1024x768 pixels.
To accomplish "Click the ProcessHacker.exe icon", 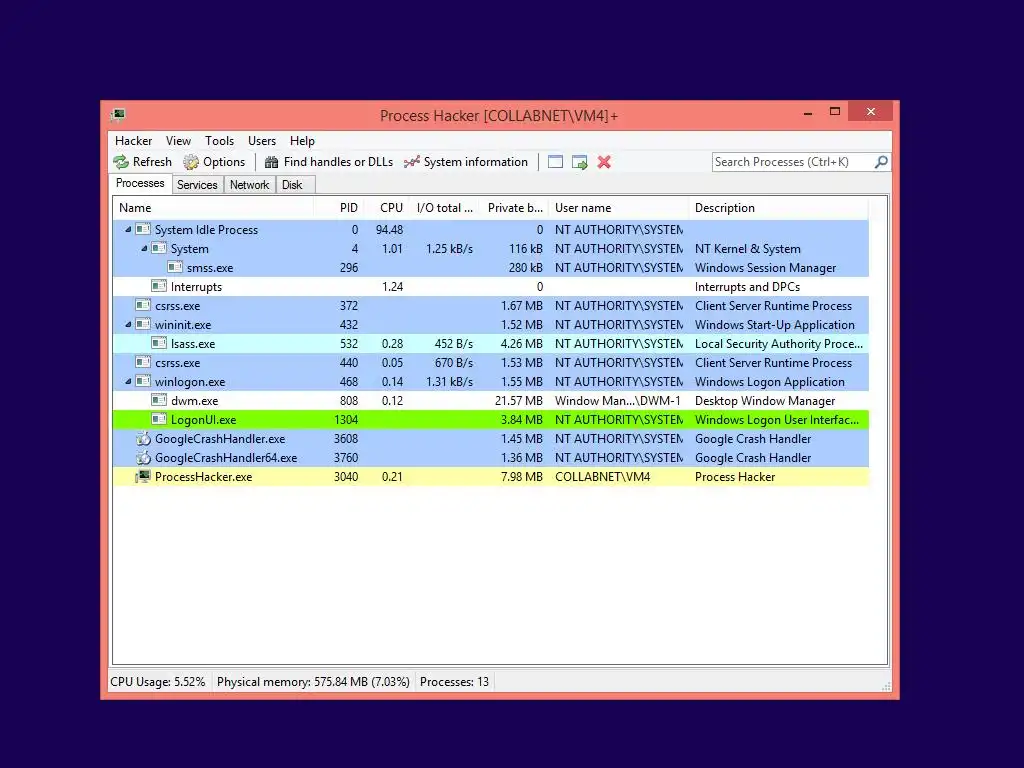I will (143, 476).
